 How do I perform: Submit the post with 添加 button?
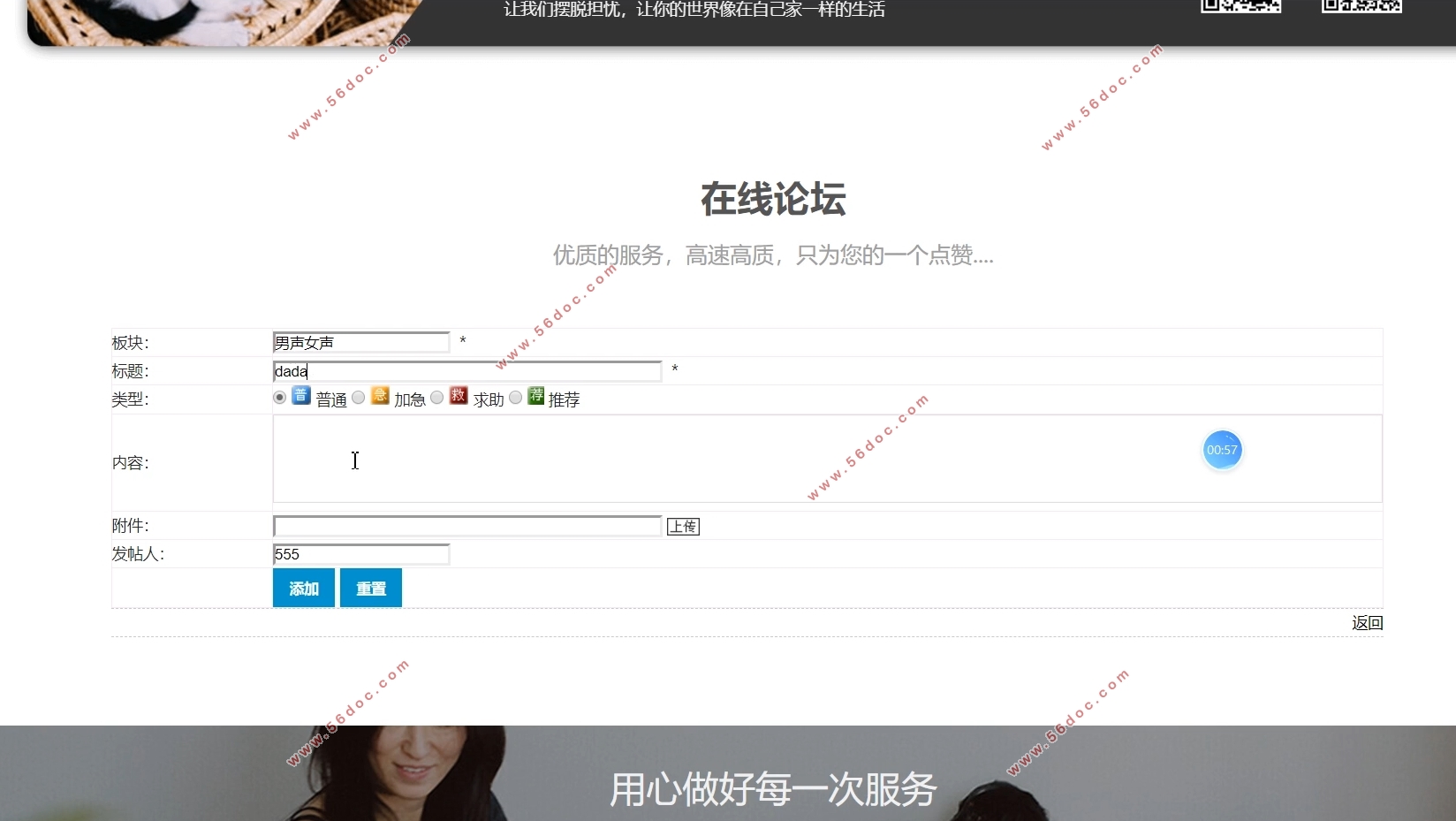(x=304, y=588)
